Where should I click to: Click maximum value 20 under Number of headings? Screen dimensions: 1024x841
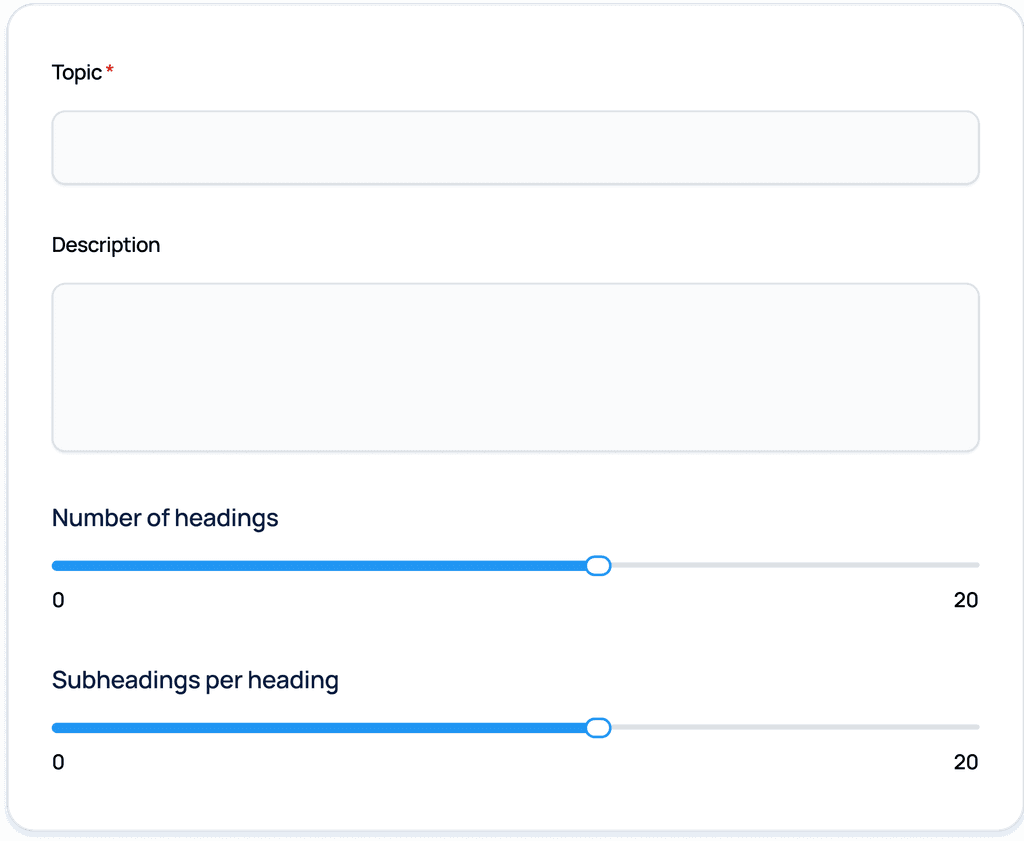(x=965, y=600)
